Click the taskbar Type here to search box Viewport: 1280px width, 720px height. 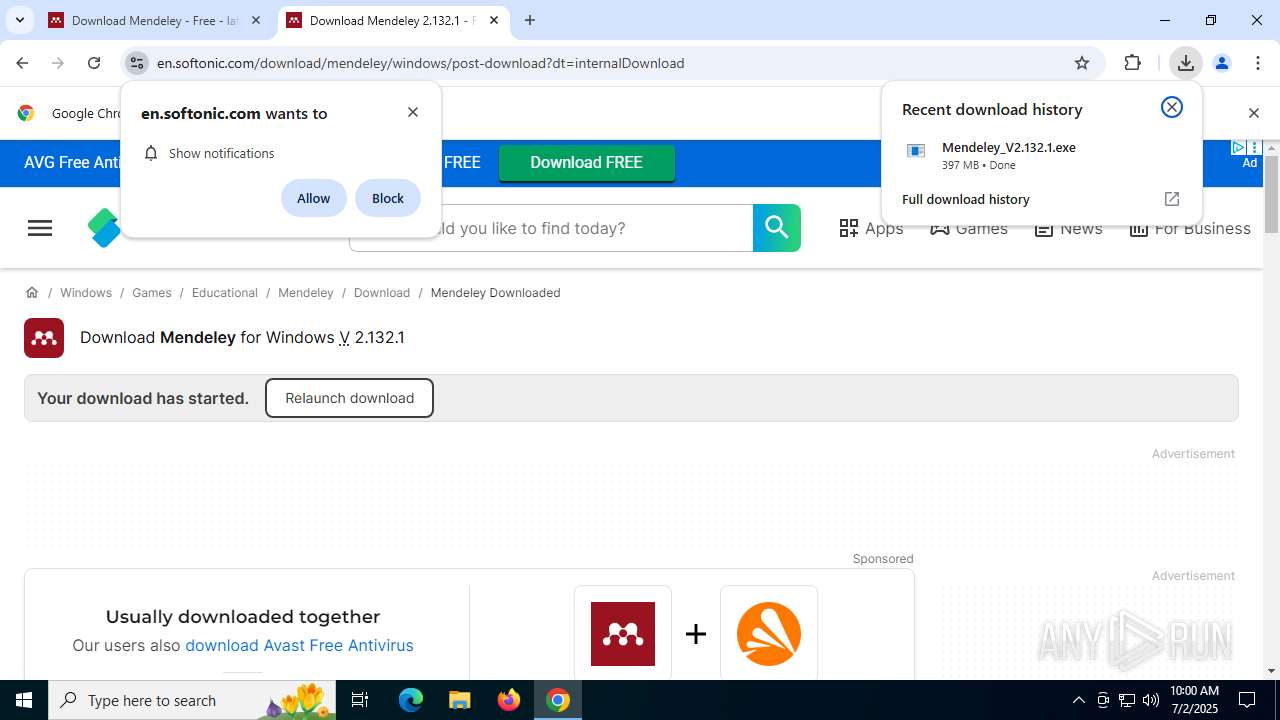(x=193, y=700)
